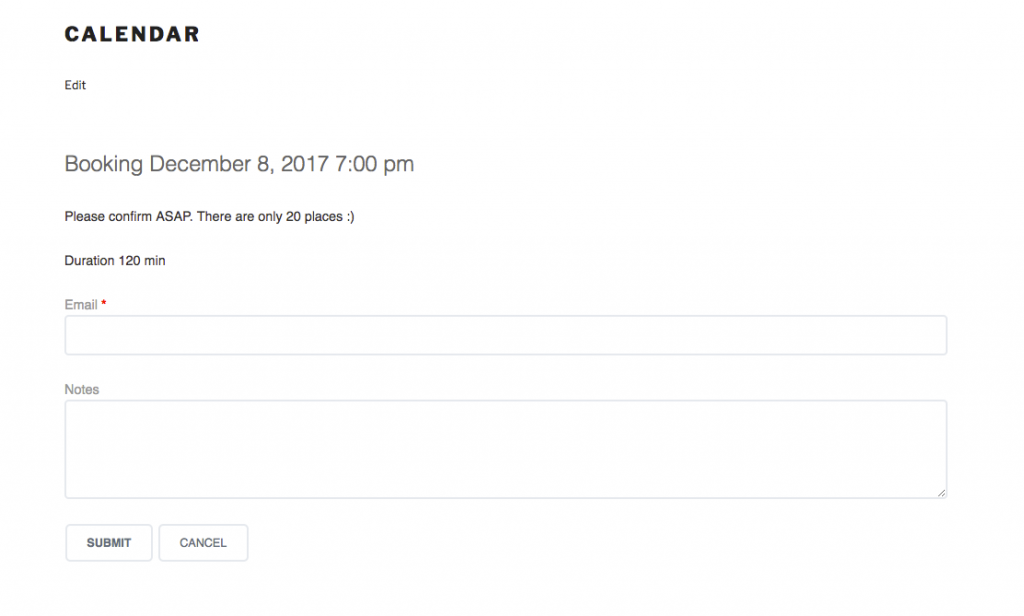Click the Email field label
The height and width of the screenshot is (616, 1024).
[81, 305]
